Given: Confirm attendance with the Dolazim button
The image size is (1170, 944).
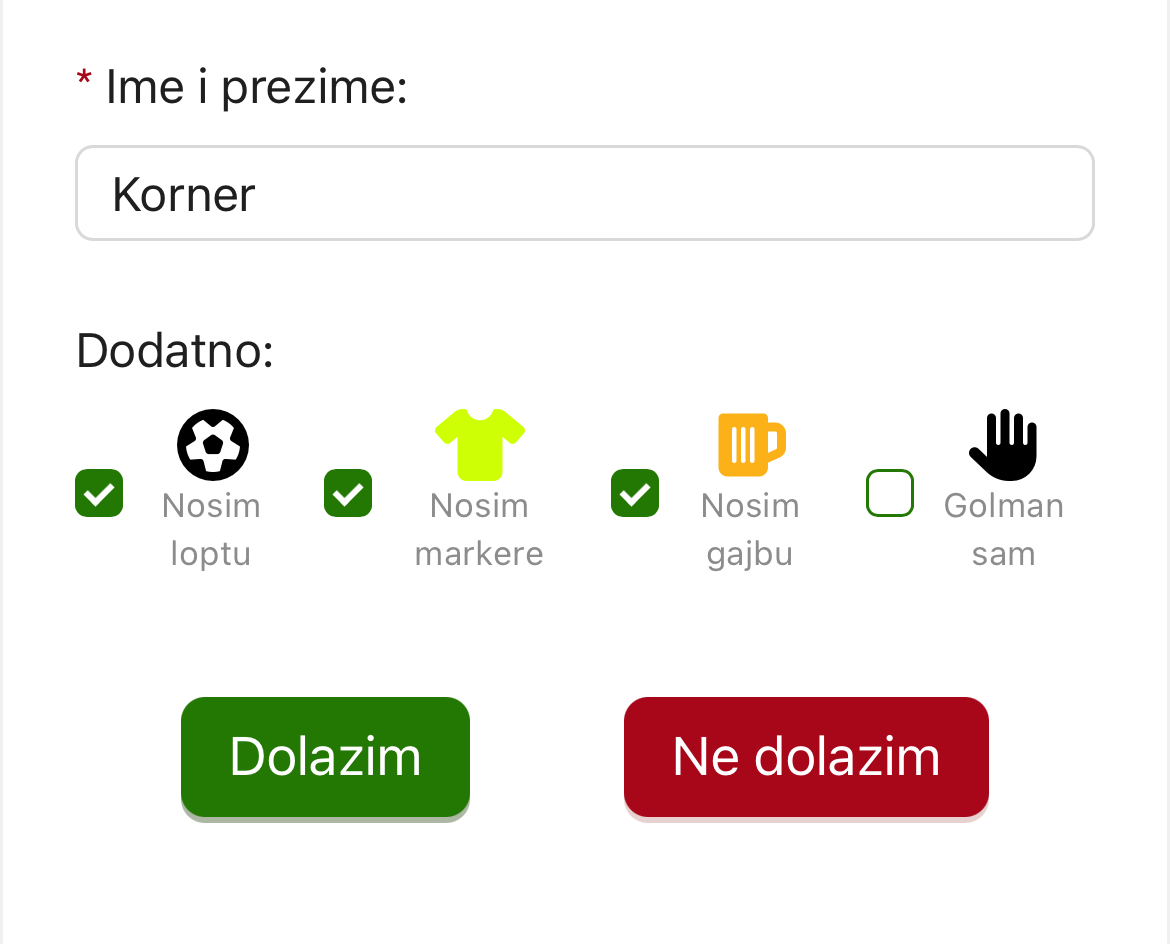Looking at the screenshot, I should click(x=325, y=757).
